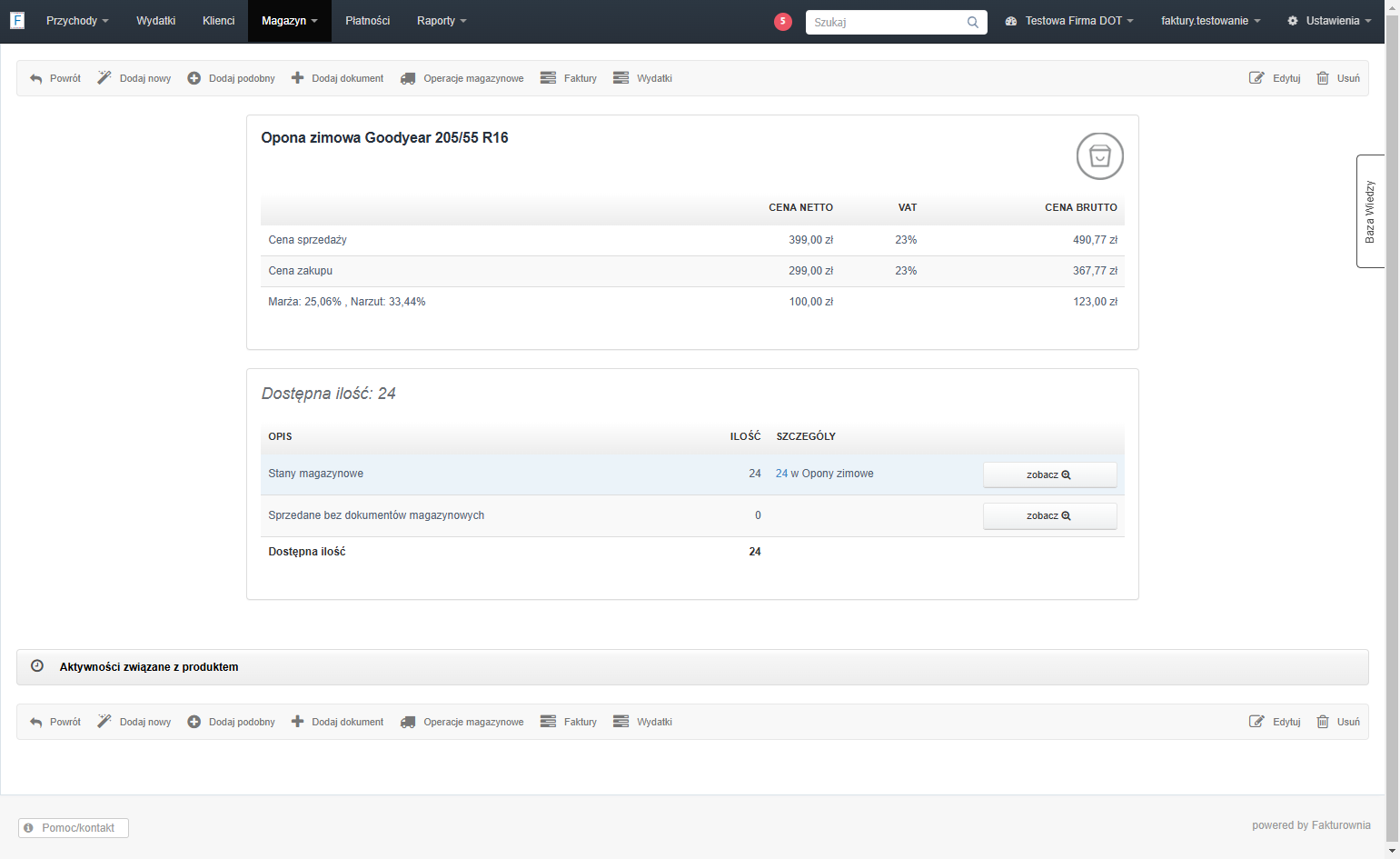Click the bottom Powrót toolbar link
Screen dimensions: 1400x859
[55, 722]
